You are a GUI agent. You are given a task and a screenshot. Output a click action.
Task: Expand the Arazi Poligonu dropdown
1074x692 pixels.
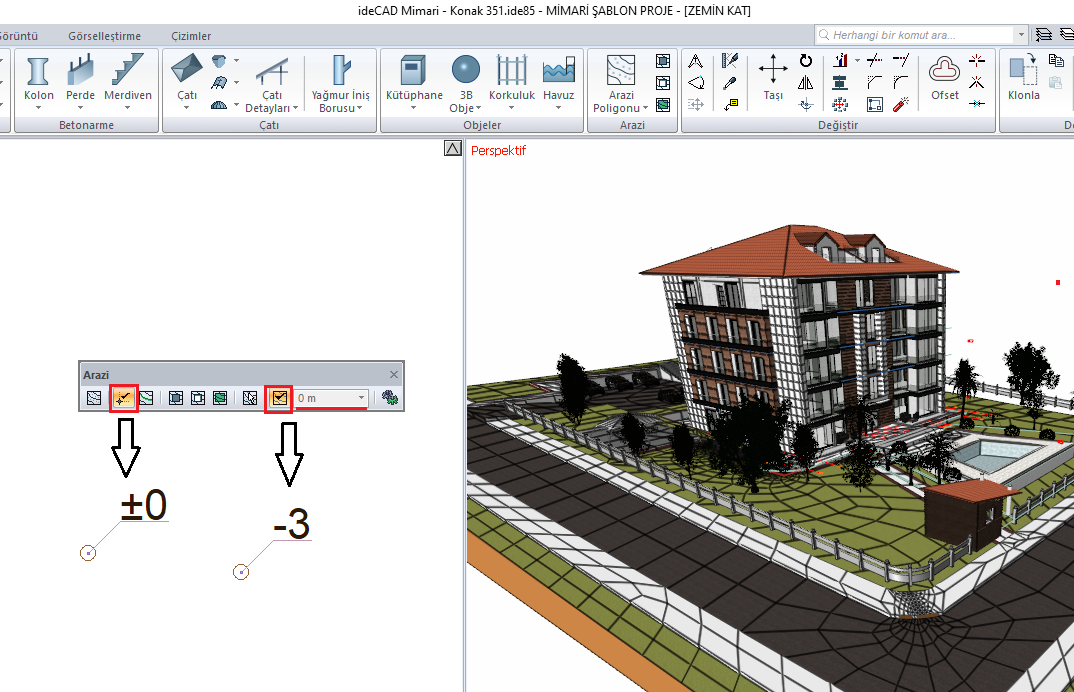point(645,108)
